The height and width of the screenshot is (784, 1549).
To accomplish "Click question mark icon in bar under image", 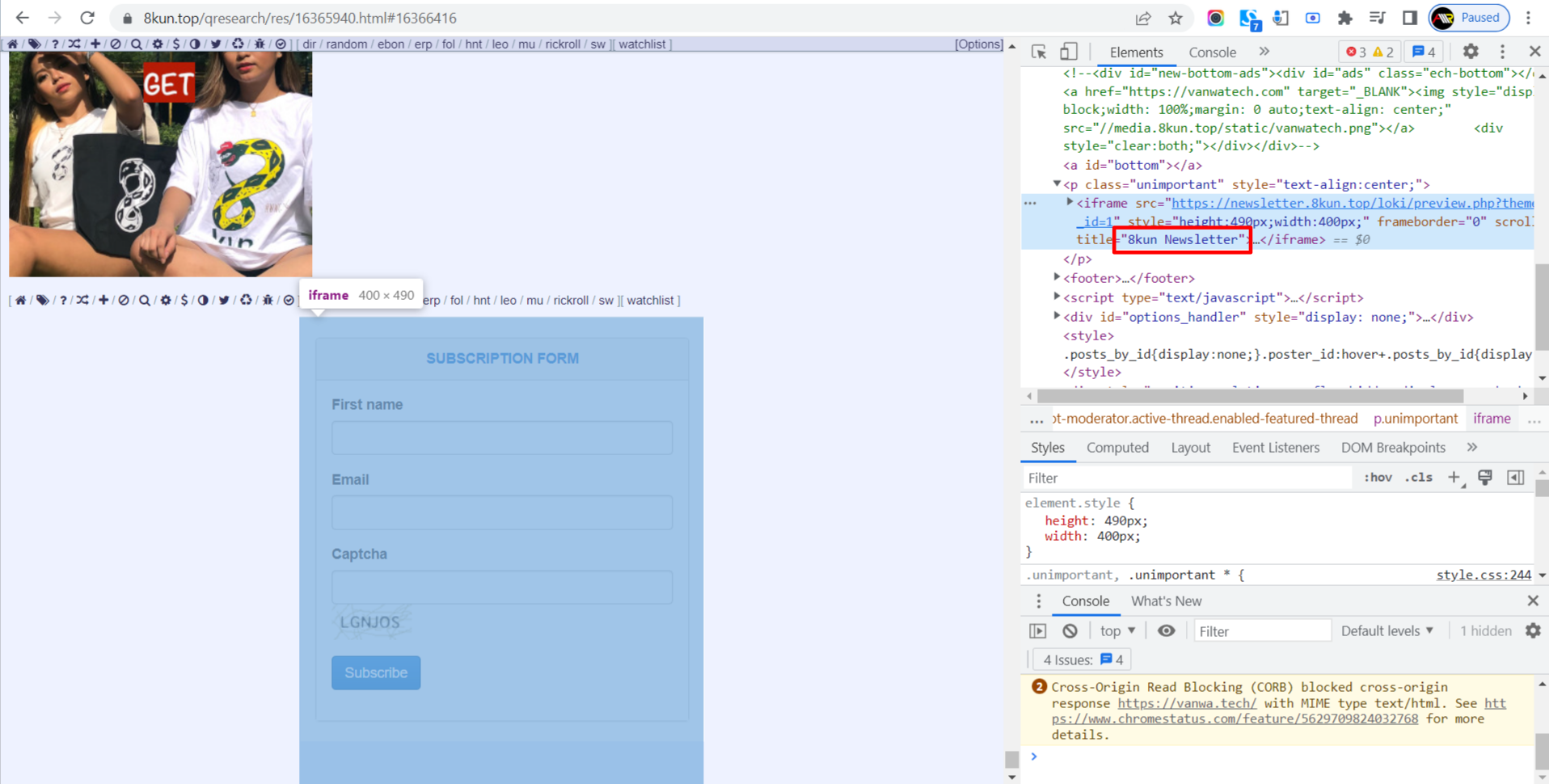I will 63,301.
